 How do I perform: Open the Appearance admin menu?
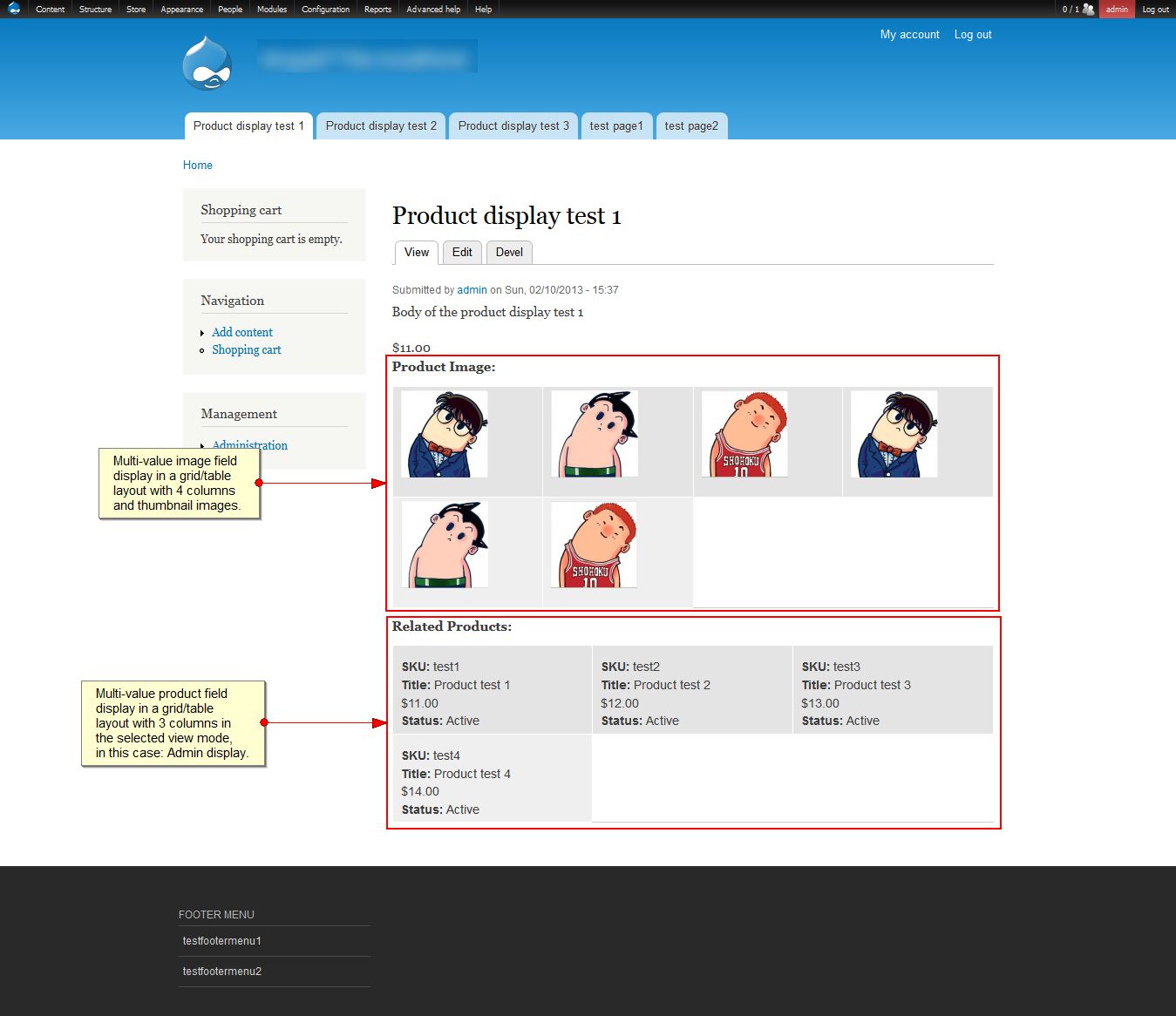point(181,9)
